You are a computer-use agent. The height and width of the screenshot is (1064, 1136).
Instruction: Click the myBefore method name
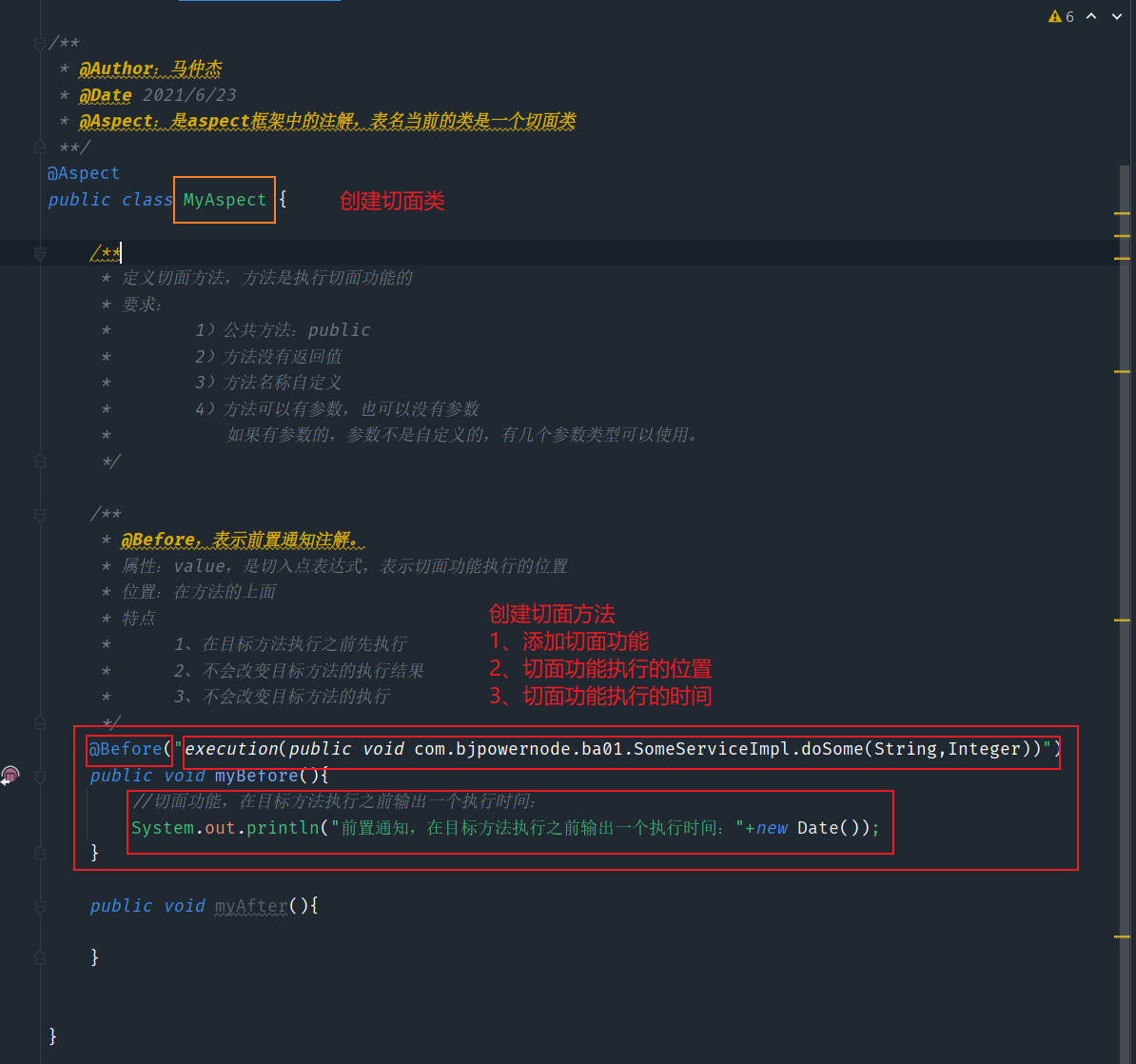[257, 776]
